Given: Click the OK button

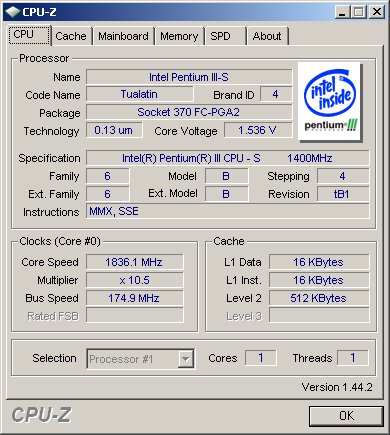Looking at the screenshot, I should point(346,416).
